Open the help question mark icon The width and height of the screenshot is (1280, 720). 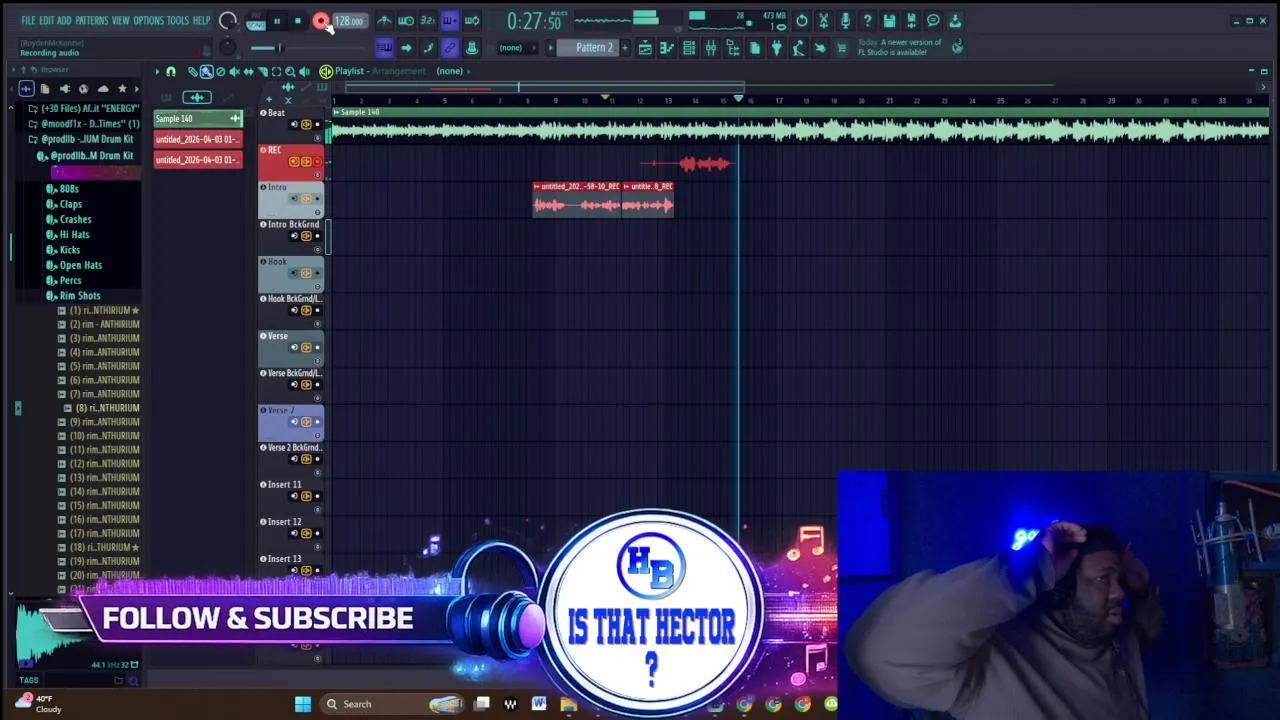click(867, 21)
